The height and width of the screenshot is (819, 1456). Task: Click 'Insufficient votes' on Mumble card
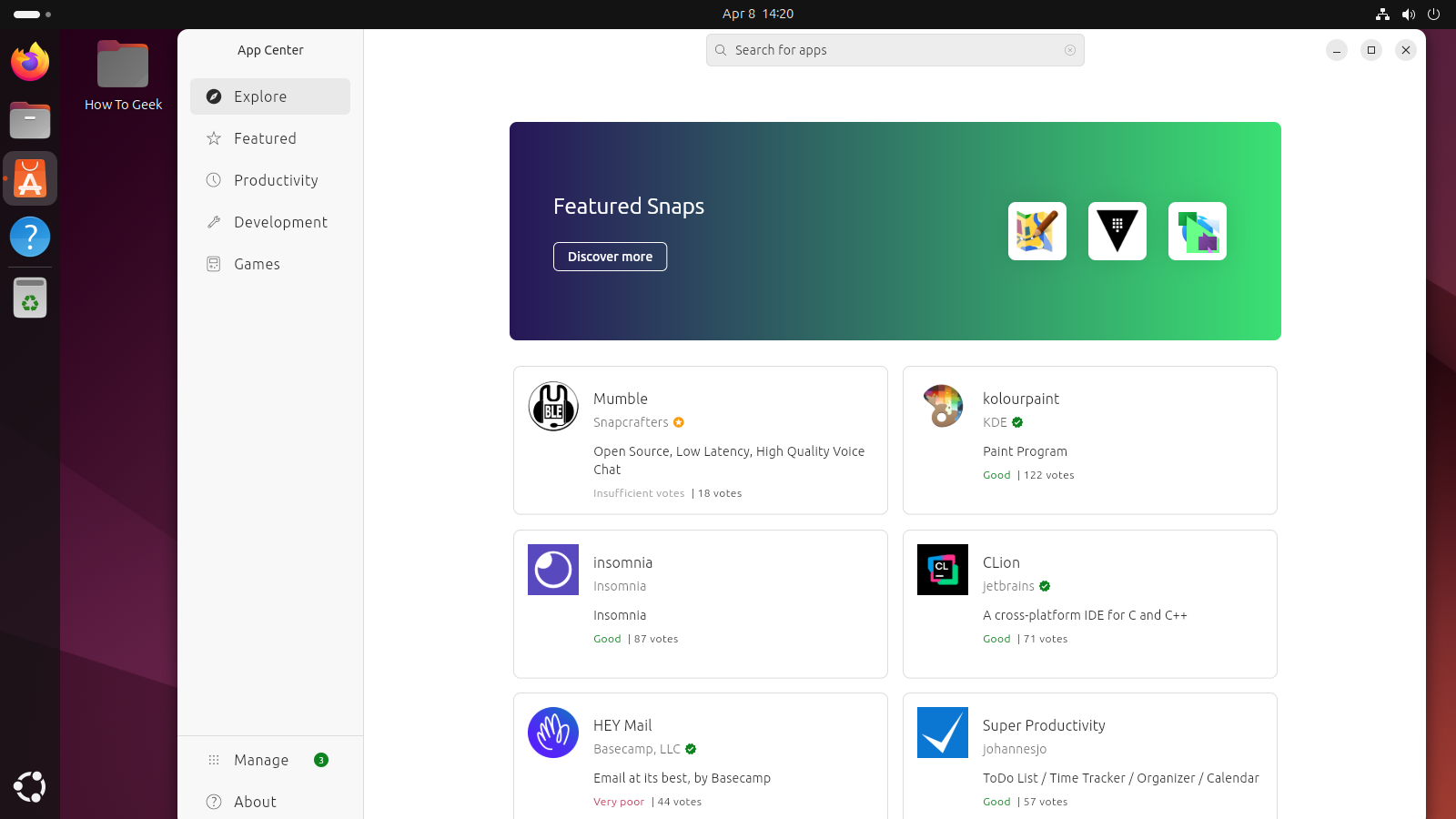tap(639, 493)
